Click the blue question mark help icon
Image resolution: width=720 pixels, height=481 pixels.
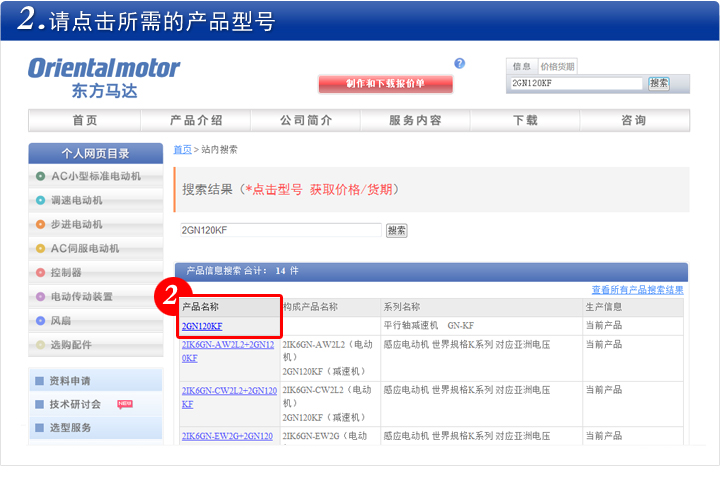[459, 63]
